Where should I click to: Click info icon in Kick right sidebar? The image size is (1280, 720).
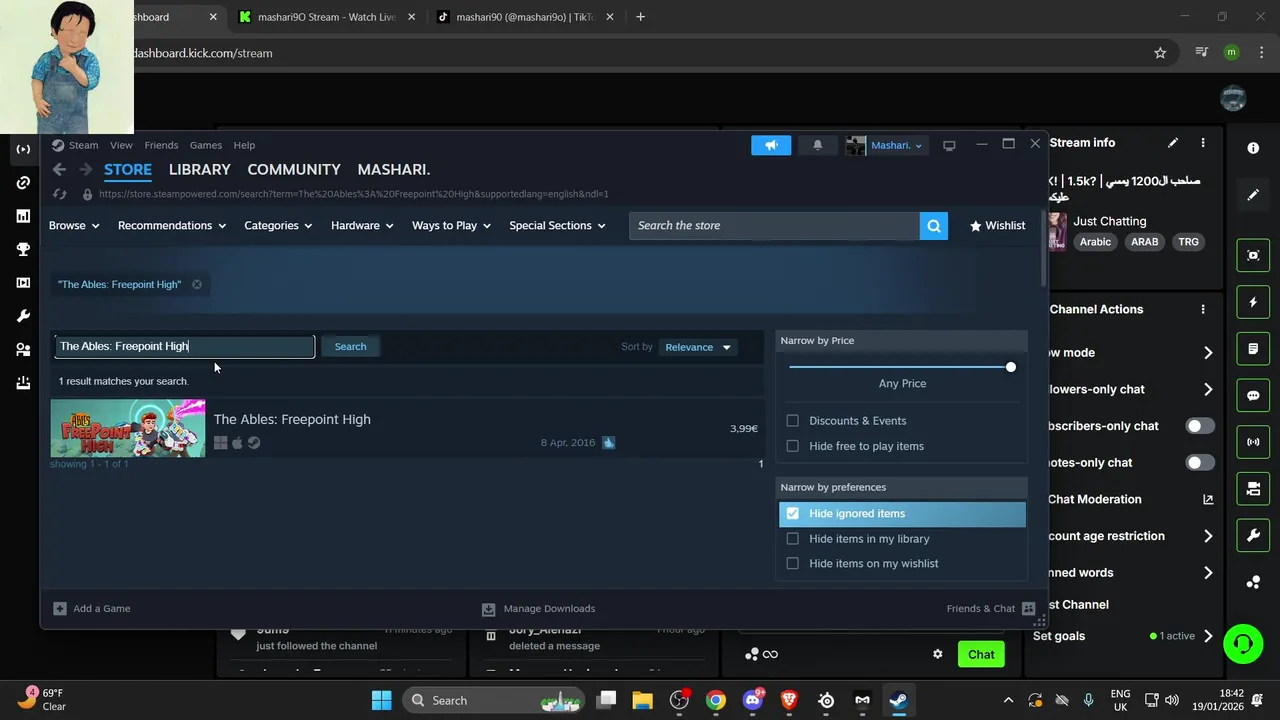pos(1253,148)
